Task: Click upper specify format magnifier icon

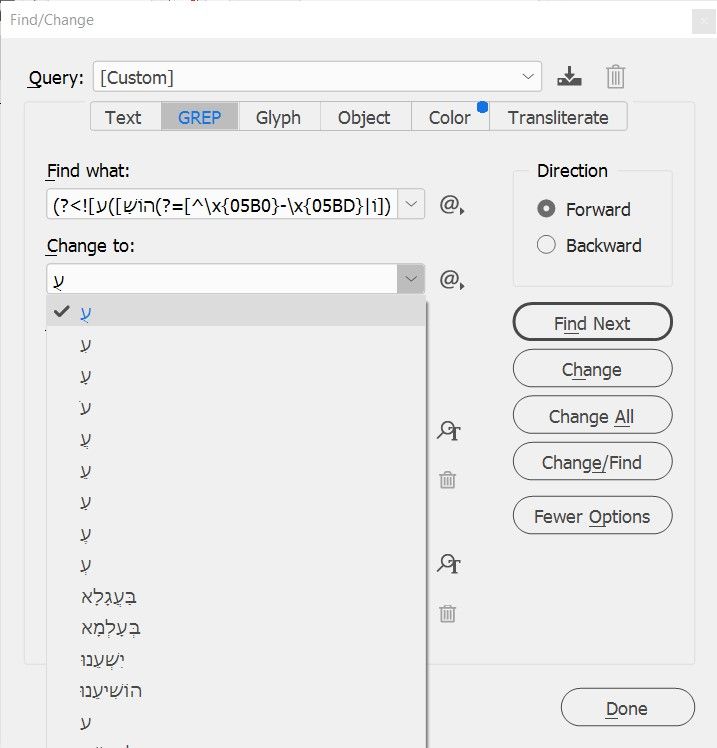Action: (x=449, y=431)
